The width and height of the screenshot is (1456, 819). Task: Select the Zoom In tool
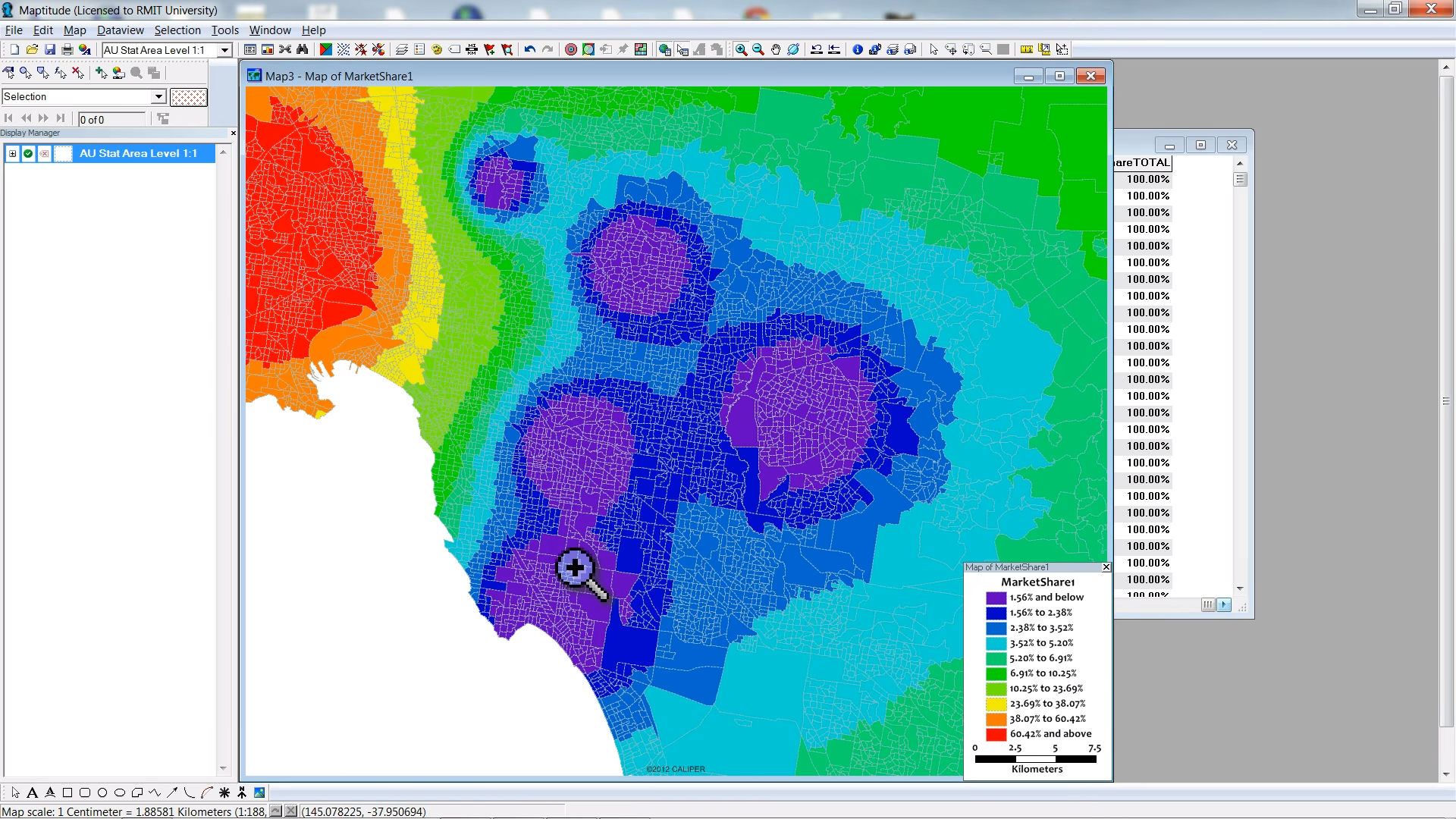coord(742,49)
